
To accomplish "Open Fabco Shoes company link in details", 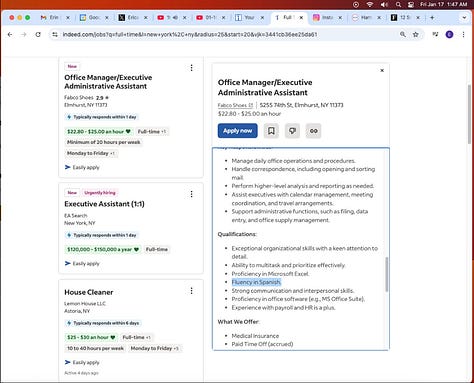I will pos(235,105).
